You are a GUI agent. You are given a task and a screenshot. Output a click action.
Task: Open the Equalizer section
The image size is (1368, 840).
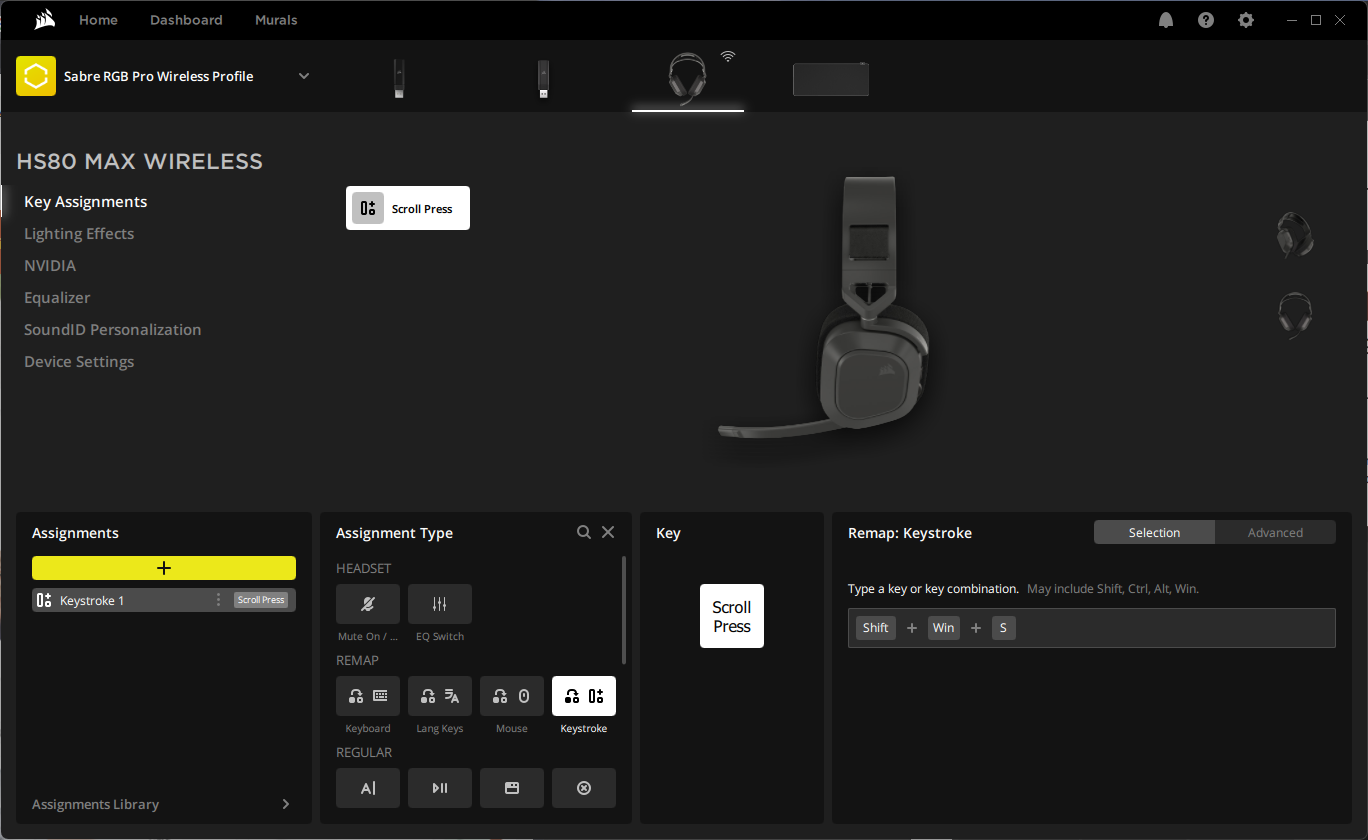(x=57, y=298)
